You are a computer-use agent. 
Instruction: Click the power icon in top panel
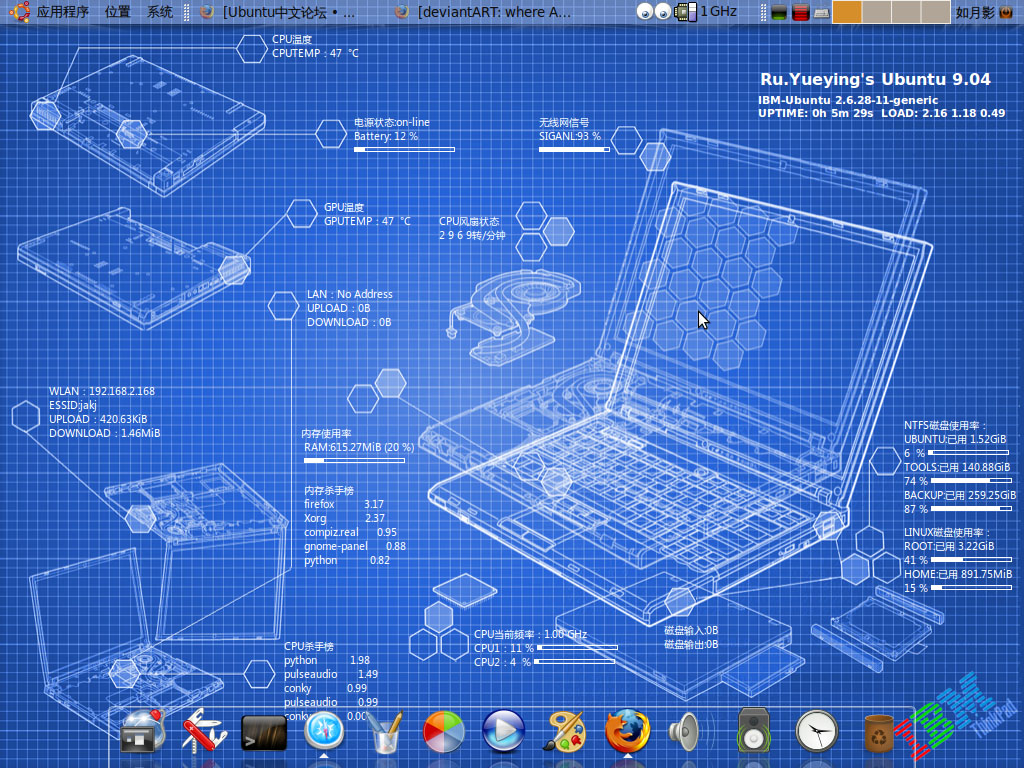[1006, 12]
